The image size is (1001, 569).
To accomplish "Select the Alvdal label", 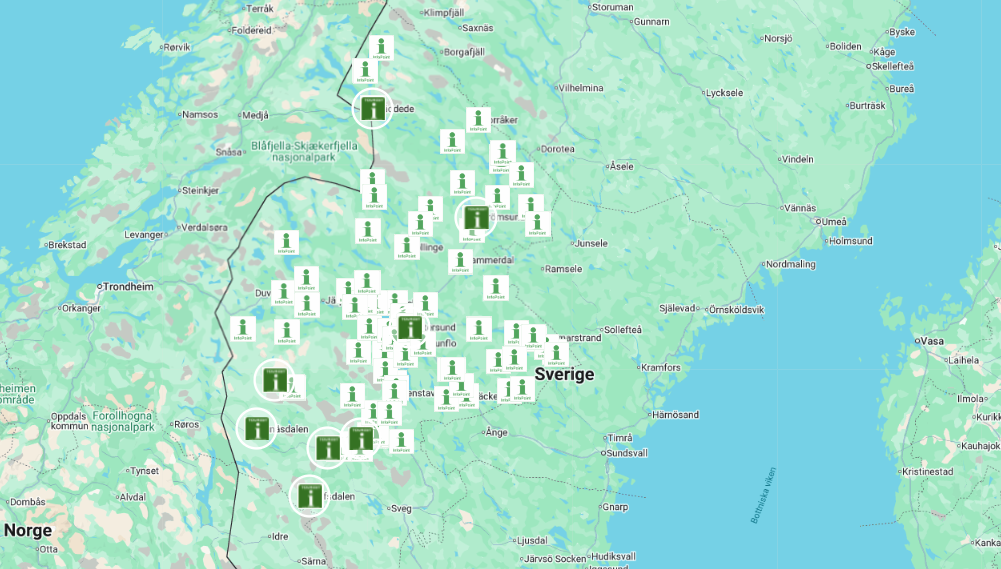I will (x=133, y=497).
